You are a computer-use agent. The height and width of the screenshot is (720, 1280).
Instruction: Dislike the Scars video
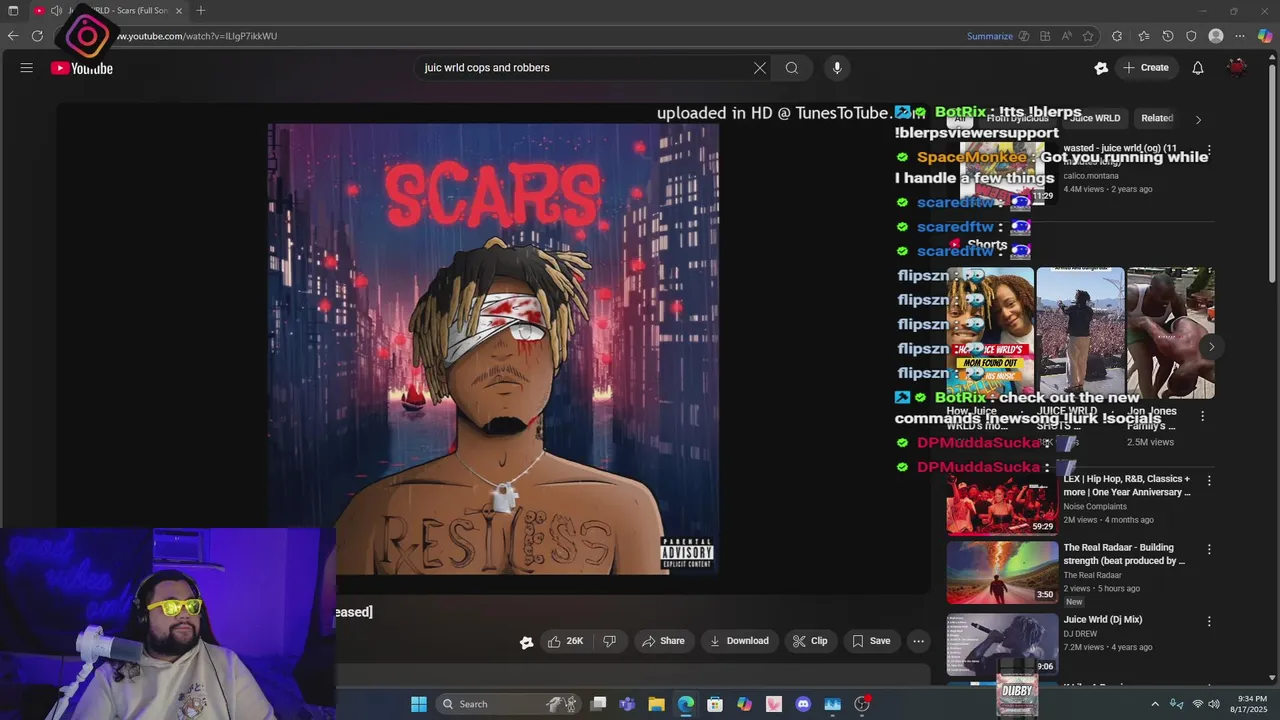pyautogui.click(x=609, y=641)
